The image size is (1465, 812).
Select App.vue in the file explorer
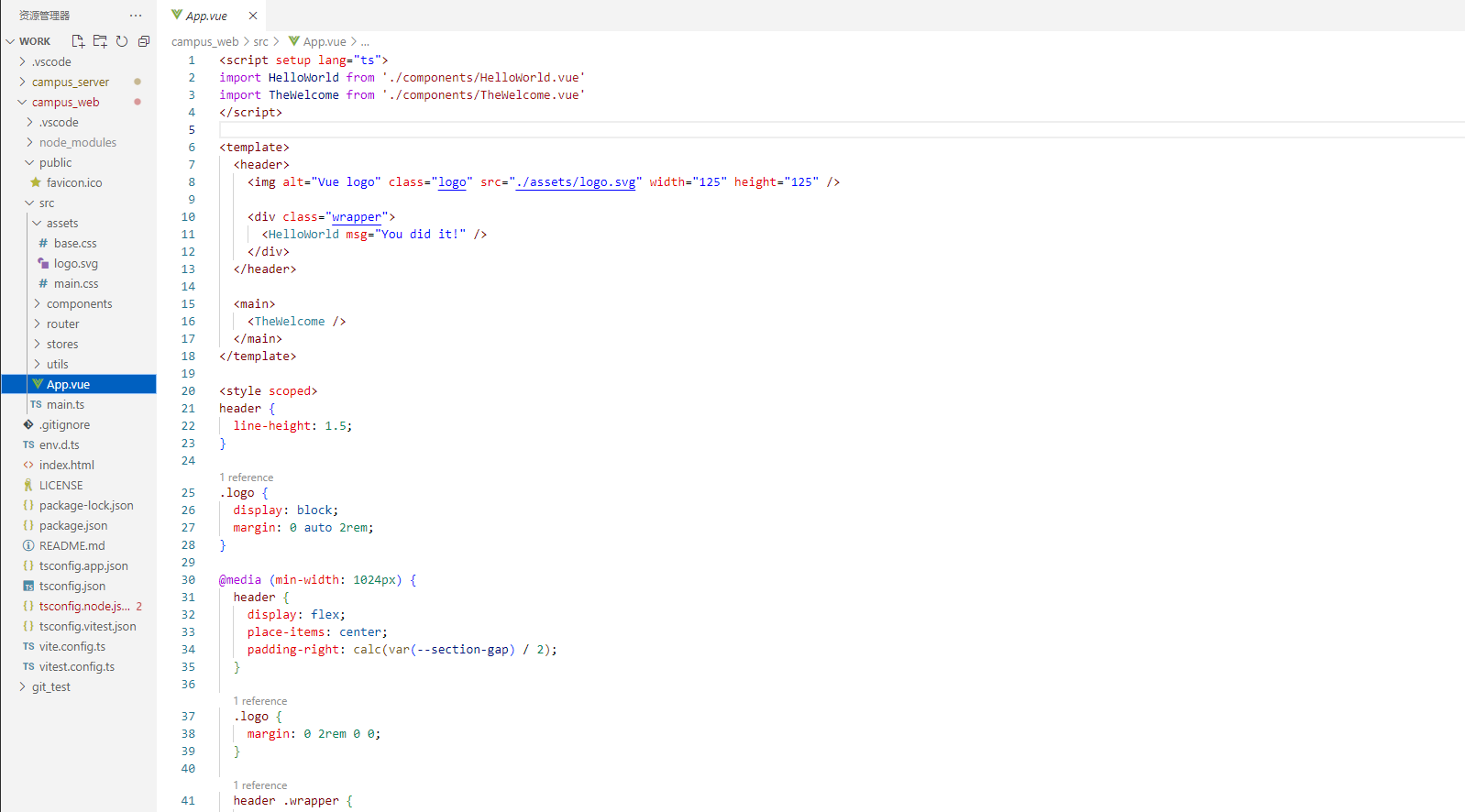pos(79,385)
